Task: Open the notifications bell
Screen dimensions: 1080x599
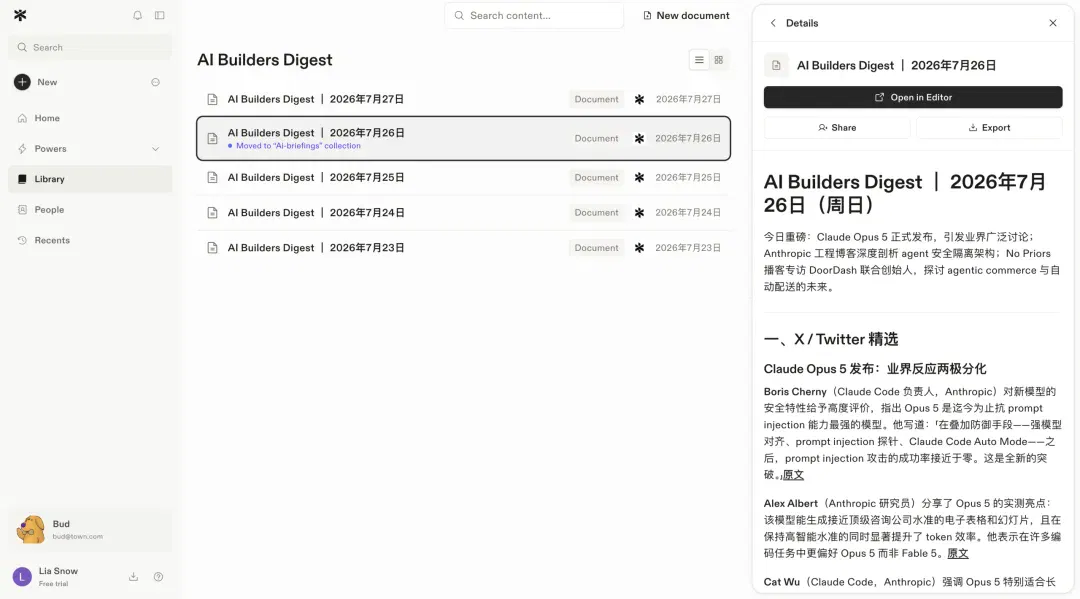Action: coord(138,15)
